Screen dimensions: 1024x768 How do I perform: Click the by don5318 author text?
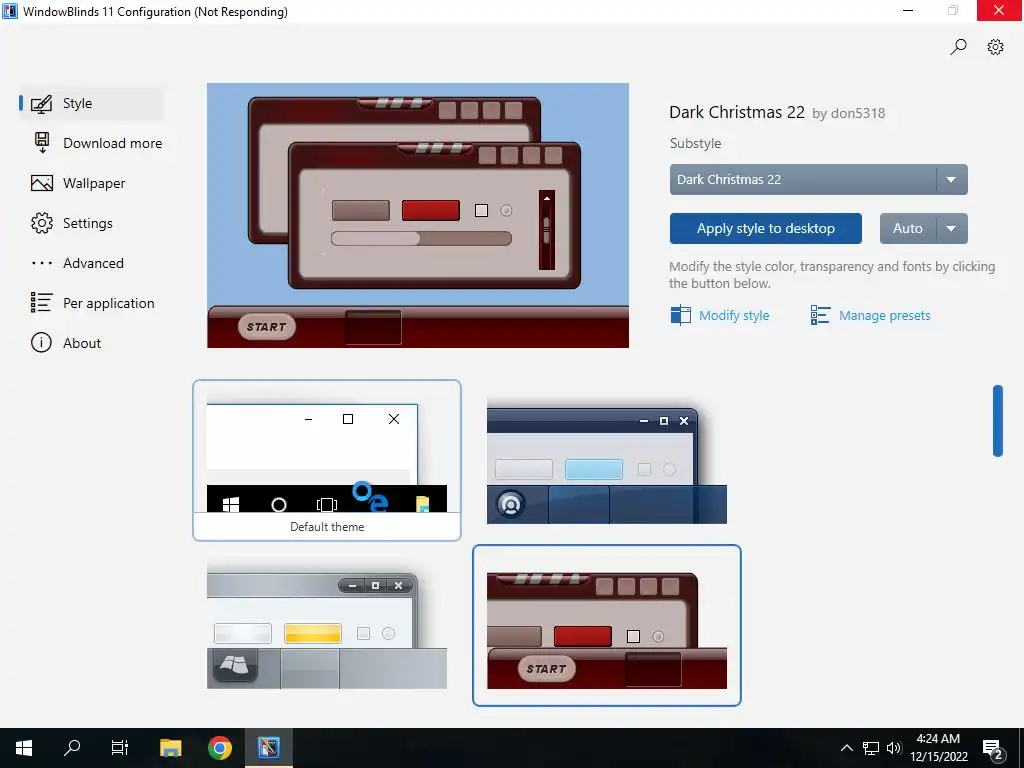coord(848,114)
